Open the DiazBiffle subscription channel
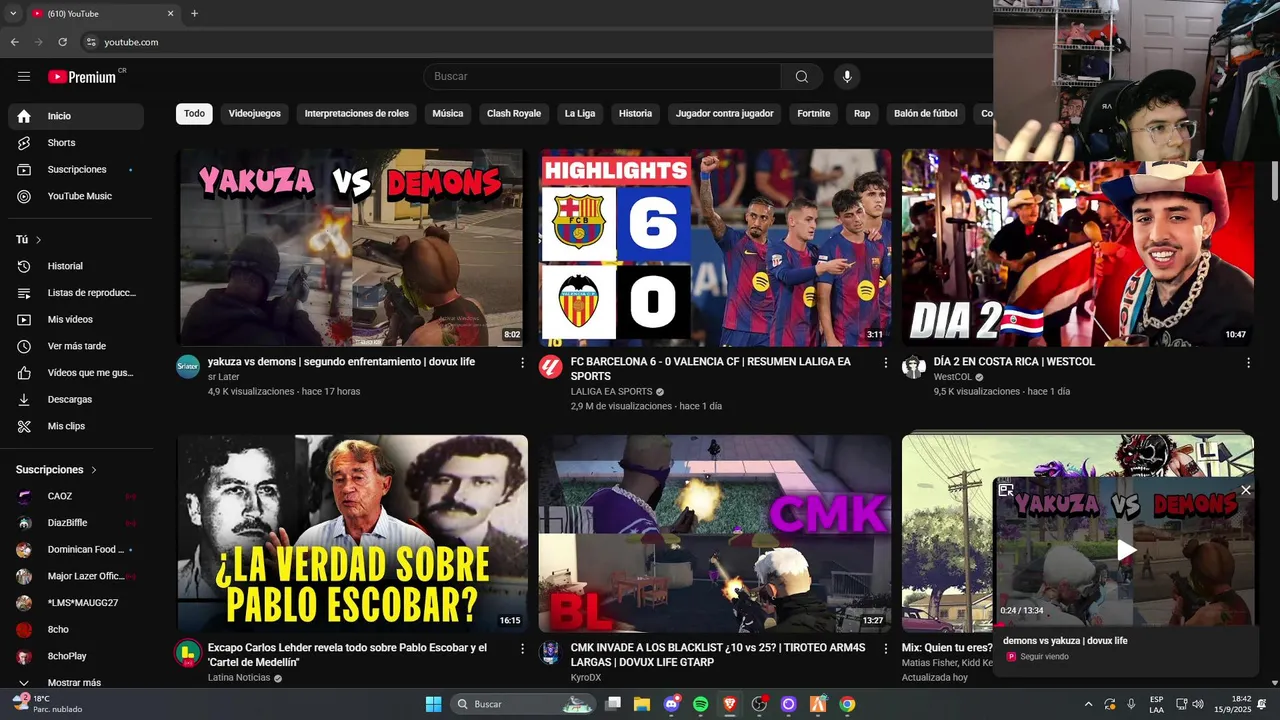 (76, 523)
